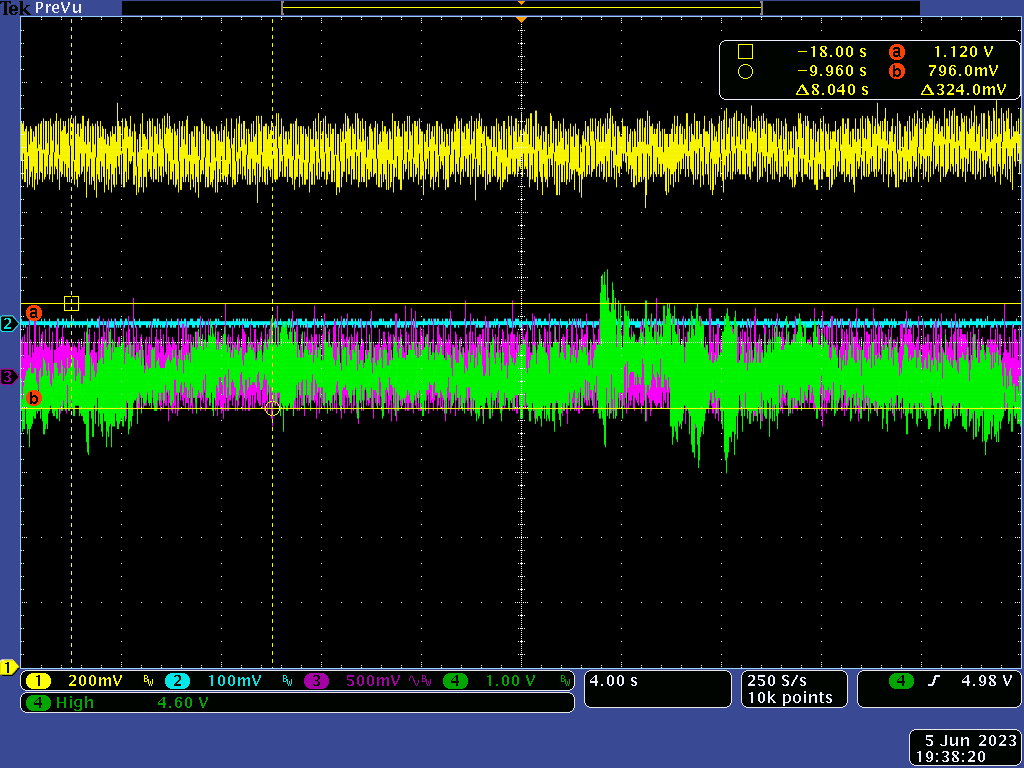The width and height of the screenshot is (1024, 768).
Task: Click the record view bar at top
Action: point(521,8)
